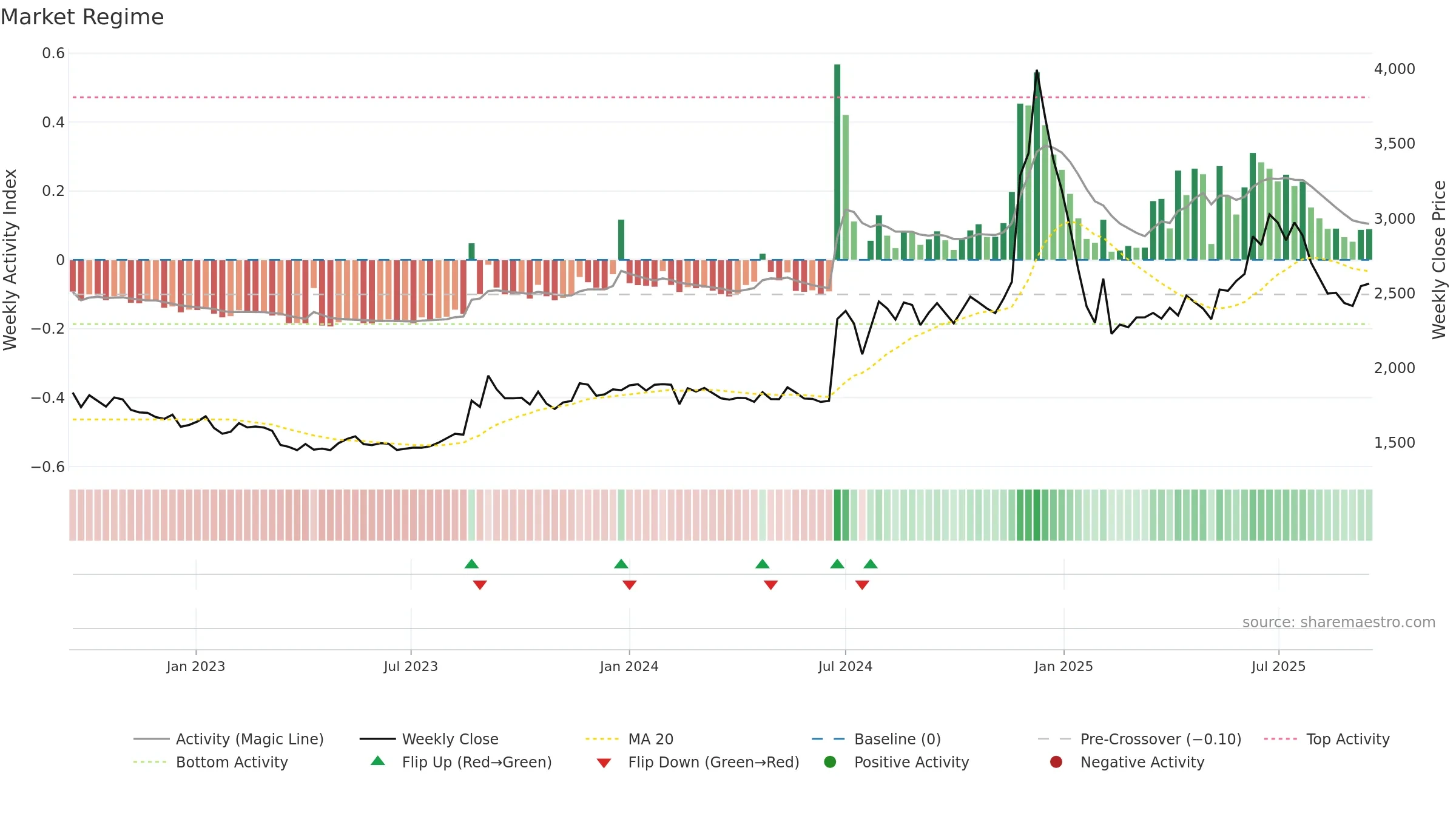Click the first dark green regime band cell at Jul 2024
1456x819 pixels.
(x=837, y=515)
